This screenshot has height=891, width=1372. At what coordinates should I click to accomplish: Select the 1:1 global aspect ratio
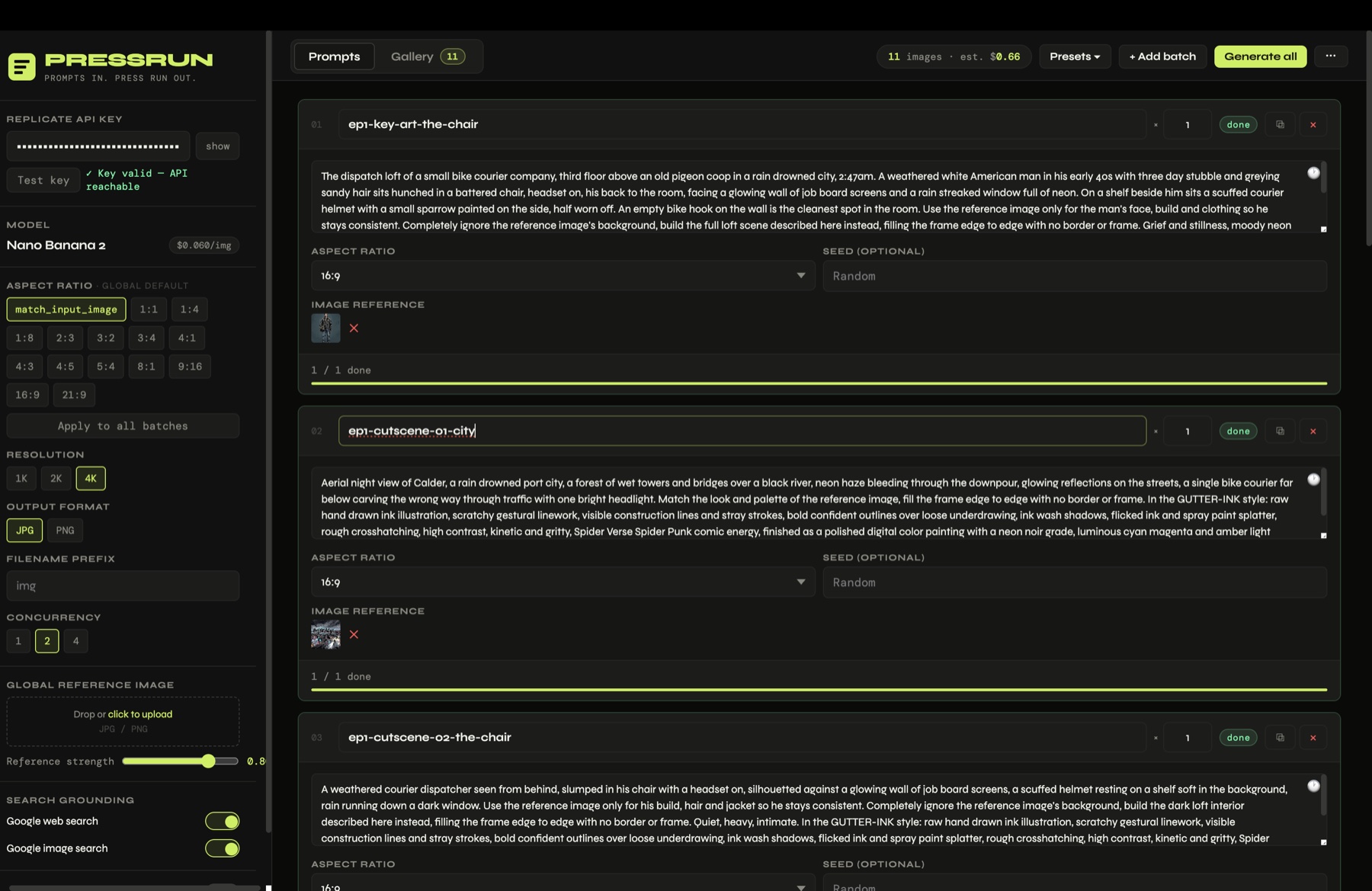[x=149, y=309]
